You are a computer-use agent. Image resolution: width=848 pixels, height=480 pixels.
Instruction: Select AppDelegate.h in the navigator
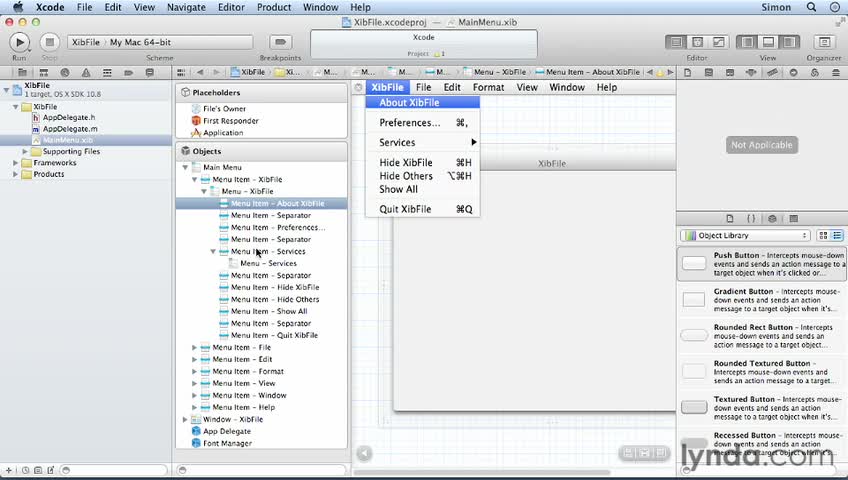pyautogui.click(x=69, y=117)
